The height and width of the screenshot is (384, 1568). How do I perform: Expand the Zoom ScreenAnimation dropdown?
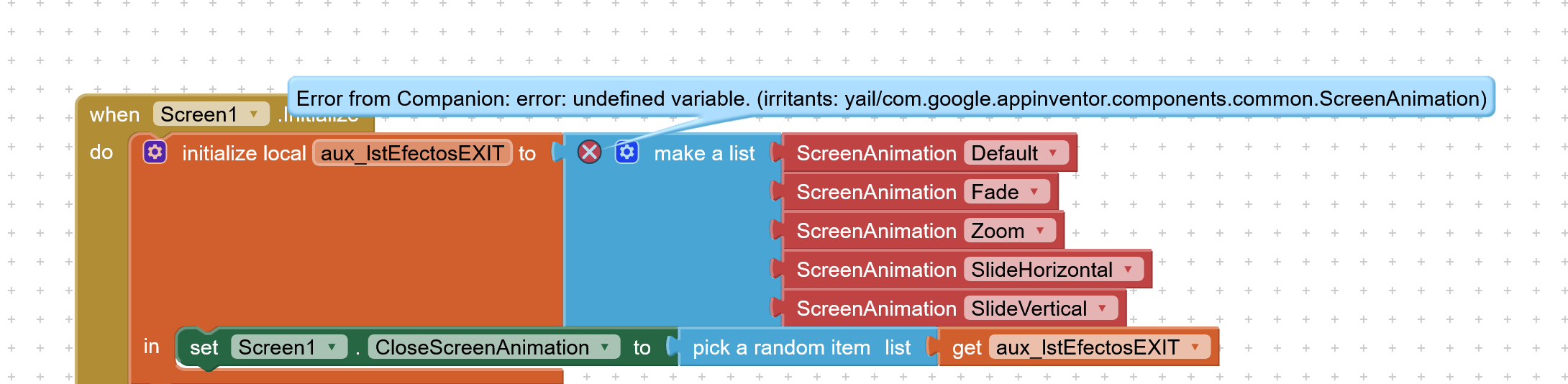1040,231
